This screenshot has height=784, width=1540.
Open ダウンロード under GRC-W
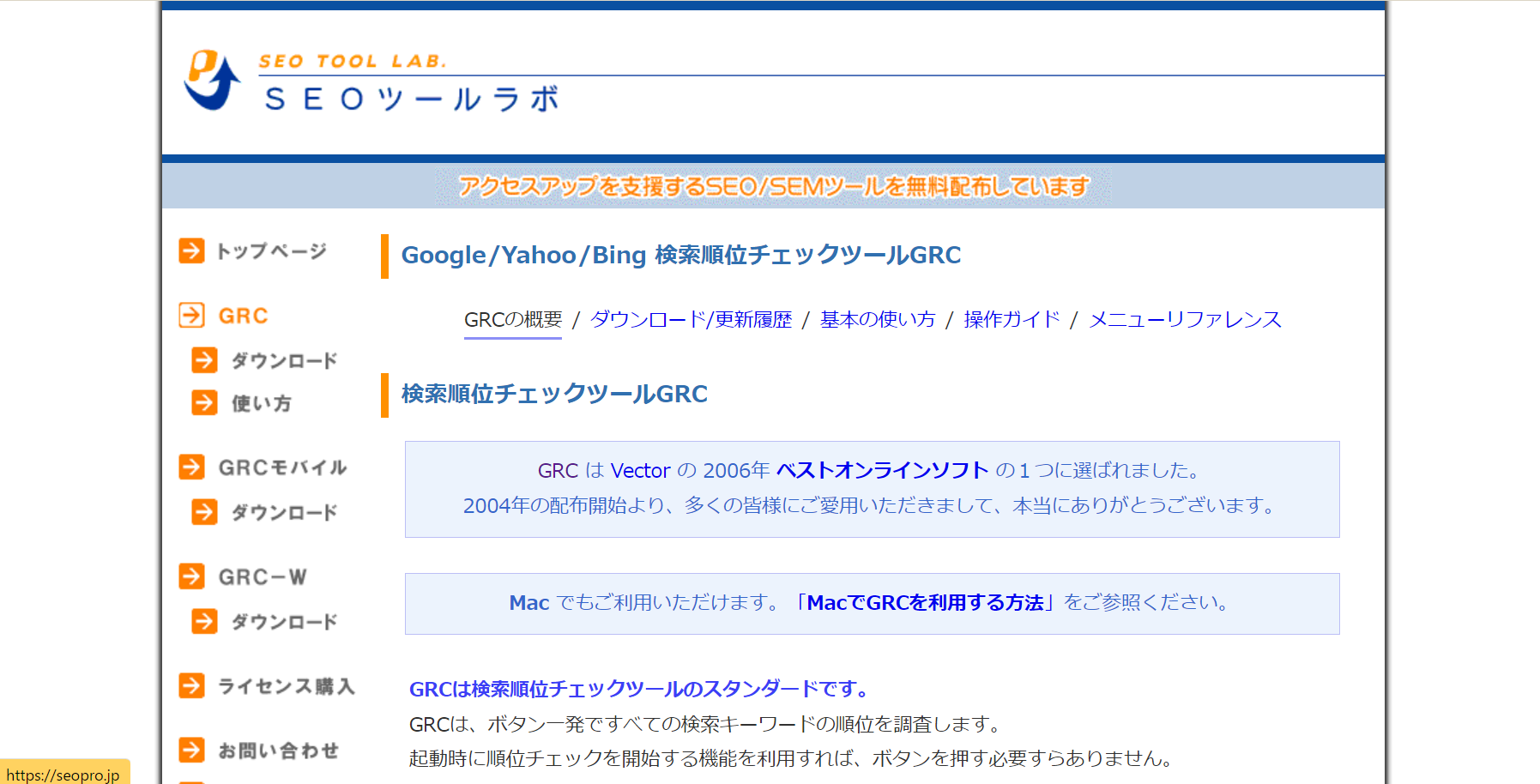284,622
